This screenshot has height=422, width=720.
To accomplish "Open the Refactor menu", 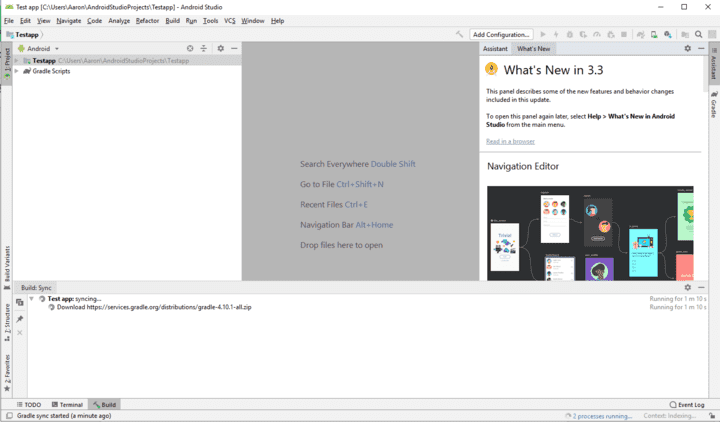I will pos(147,20).
